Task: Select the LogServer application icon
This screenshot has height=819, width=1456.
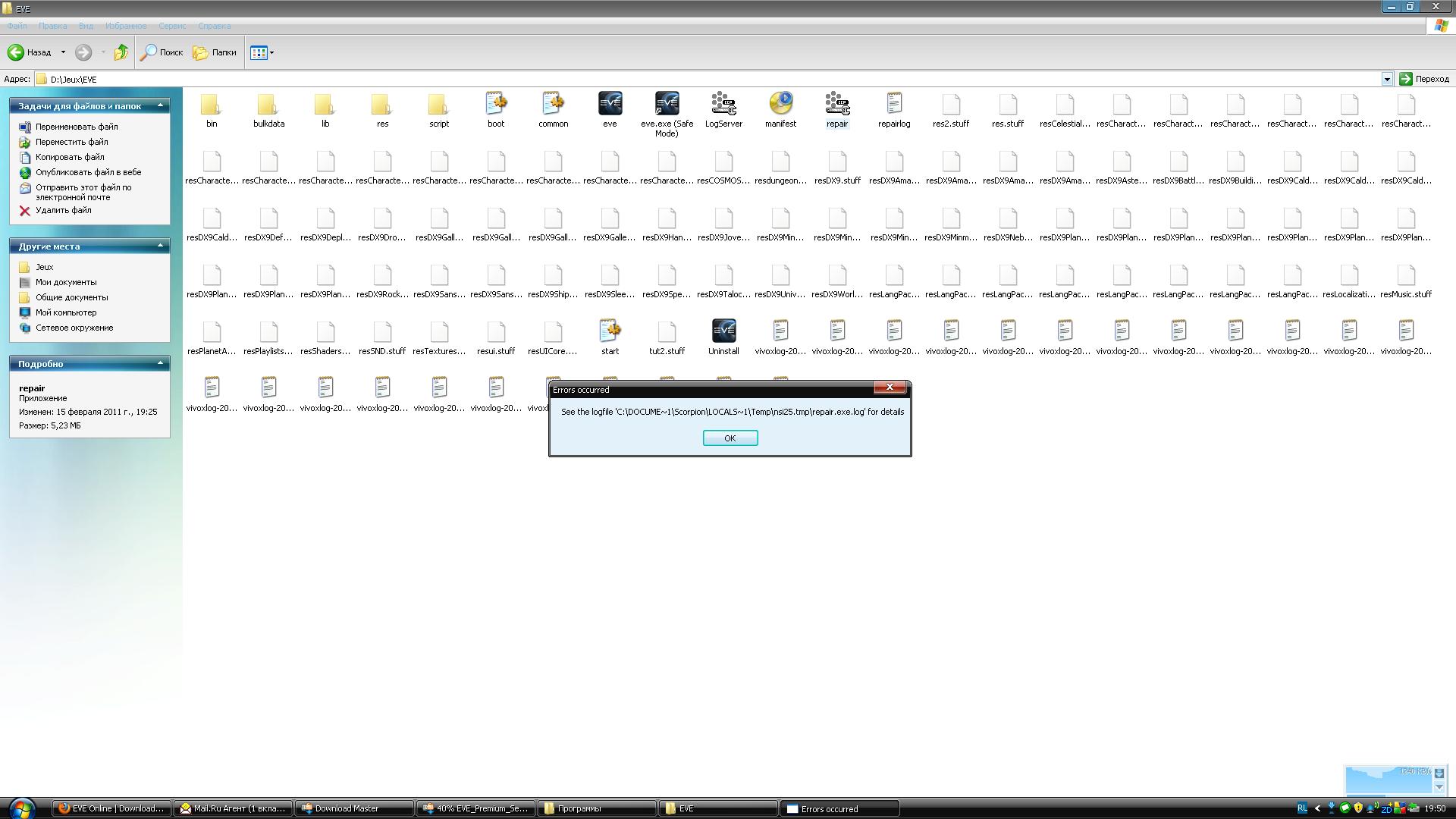Action: pos(723,104)
